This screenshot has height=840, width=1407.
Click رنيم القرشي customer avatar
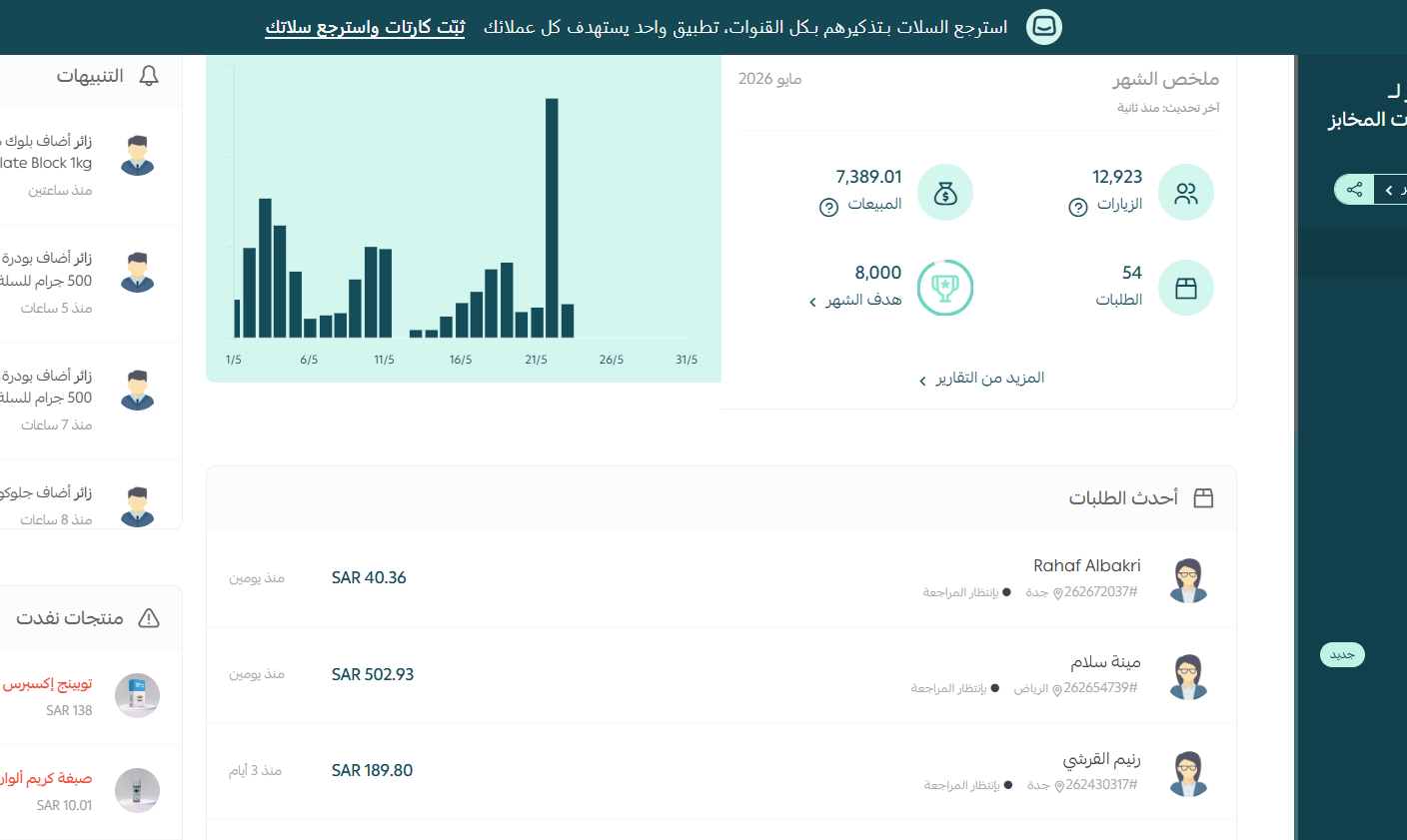[x=1188, y=773]
